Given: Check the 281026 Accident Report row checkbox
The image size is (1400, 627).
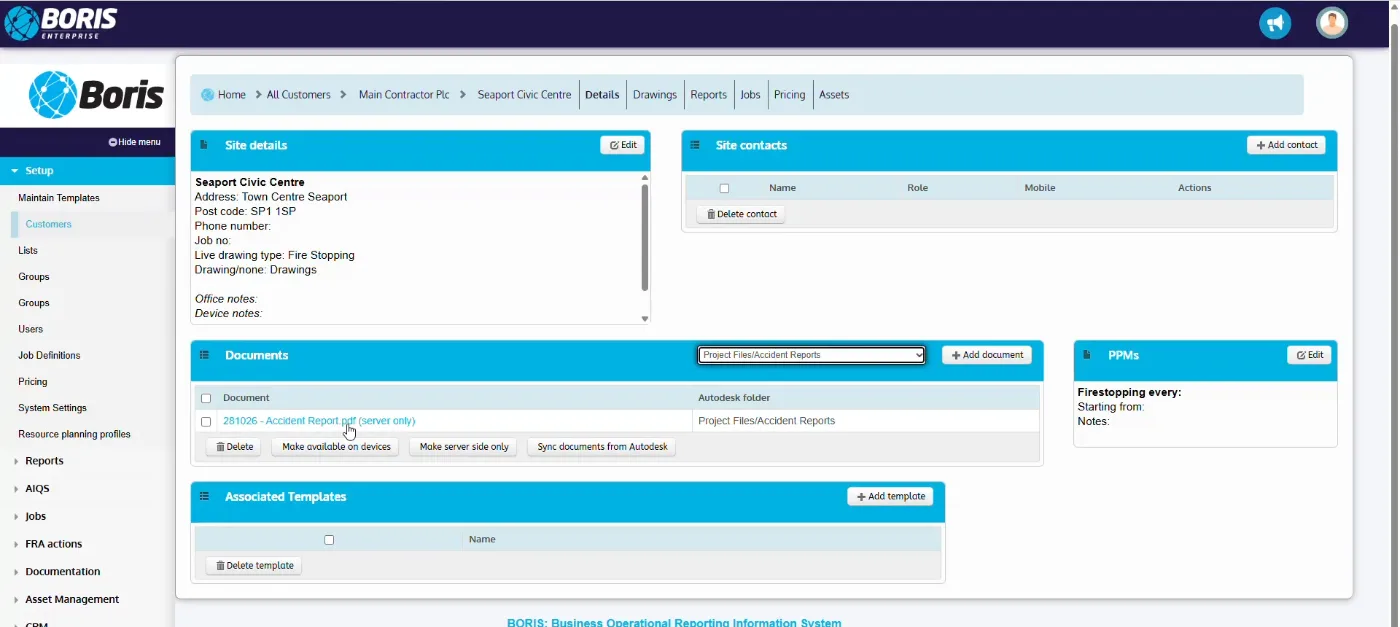Looking at the screenshot, I should 206,422.
